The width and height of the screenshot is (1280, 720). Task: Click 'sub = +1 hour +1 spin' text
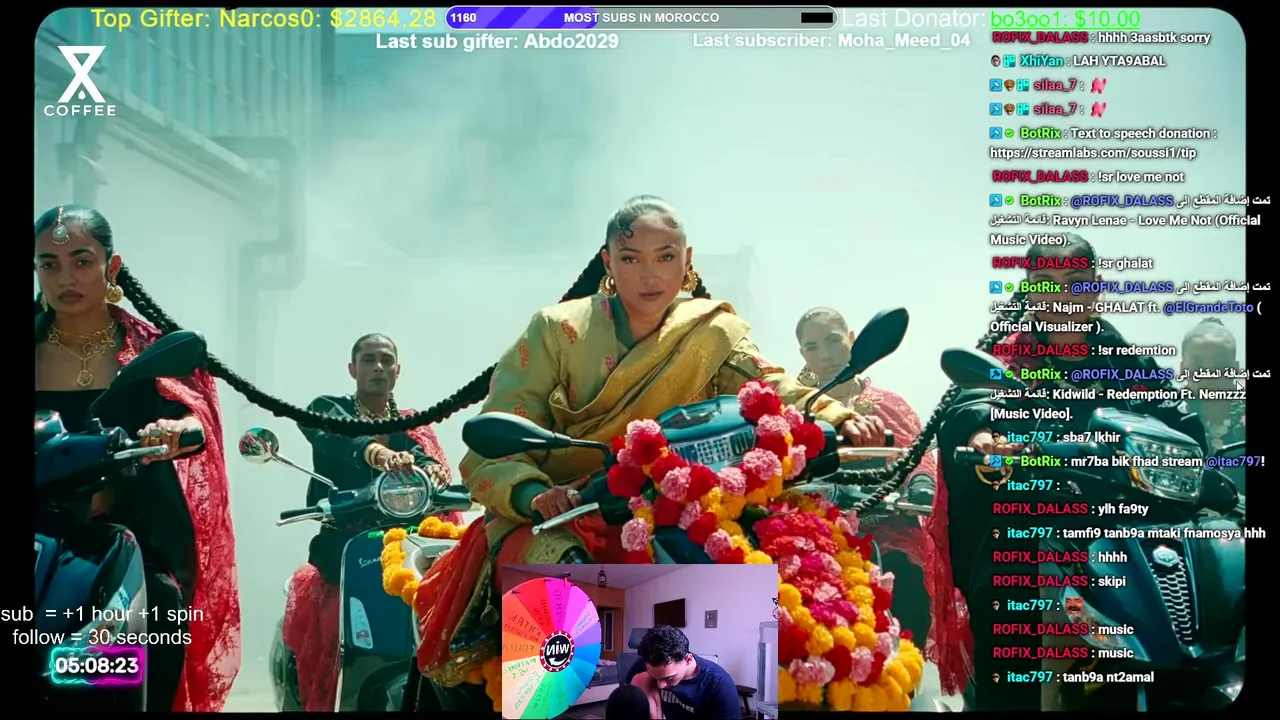click(102, 614)
